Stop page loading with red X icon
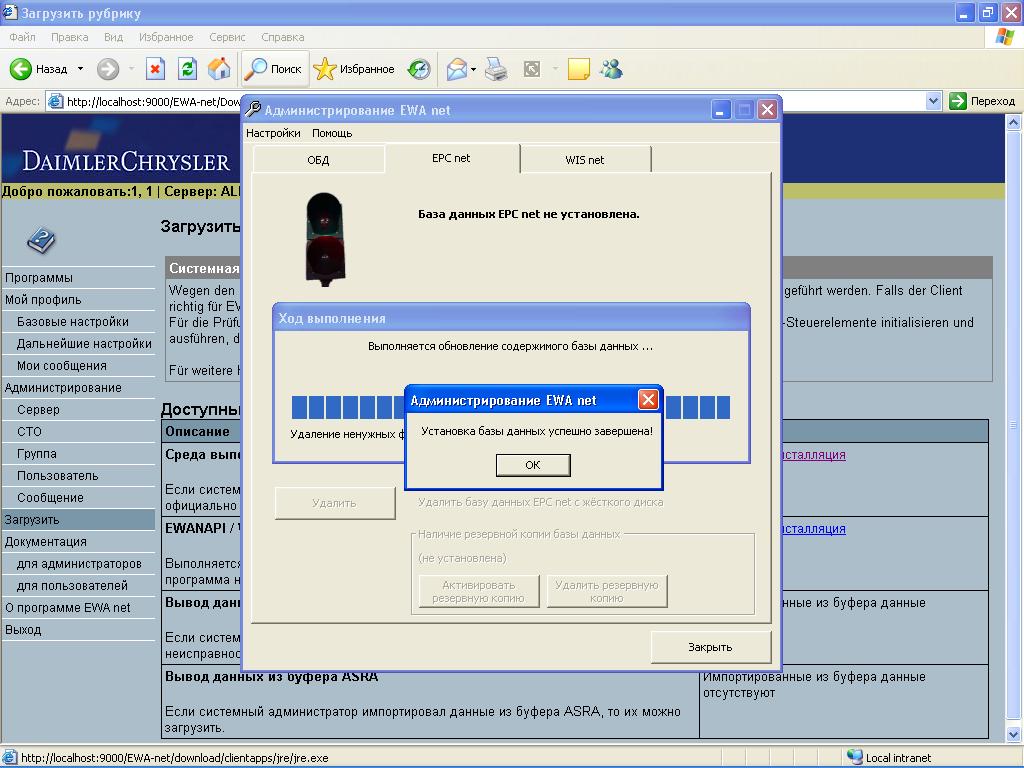Screen dimensions: 1024x768 [155, 69]
